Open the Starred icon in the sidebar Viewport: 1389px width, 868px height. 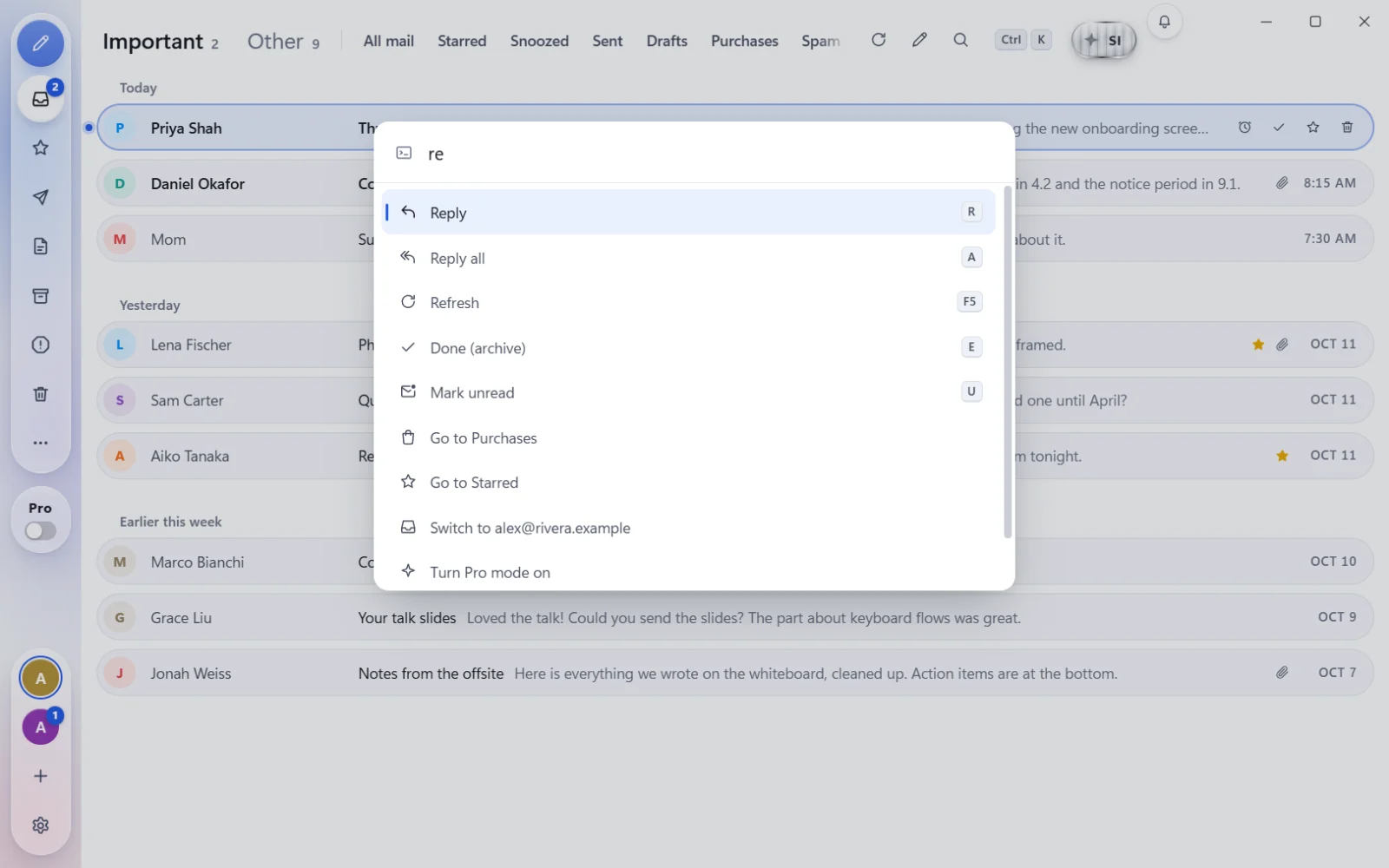[41, 148]
